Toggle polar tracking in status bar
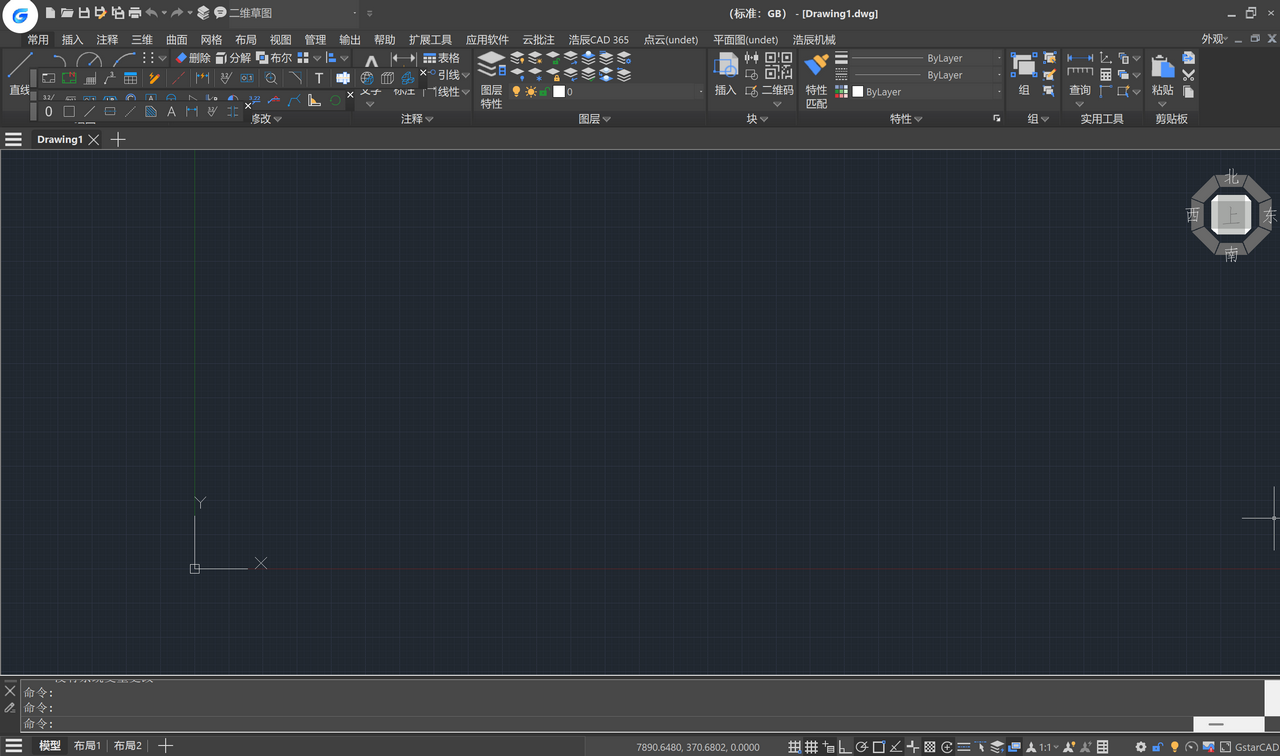 [861, 747]
